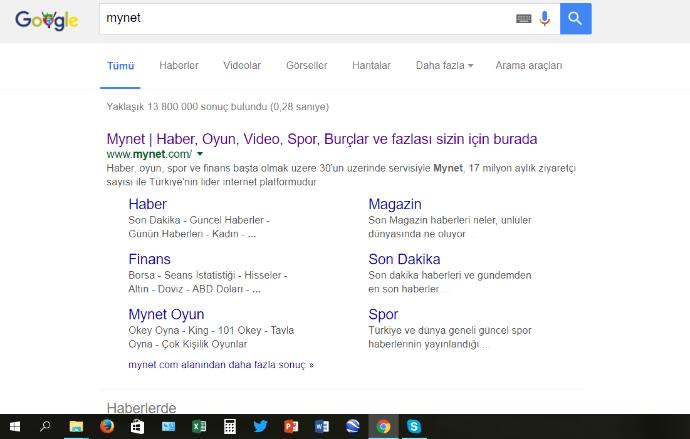Expand the arrow next to www.mynet.com
Screen dimensions: 690x439
pos(200,154)
